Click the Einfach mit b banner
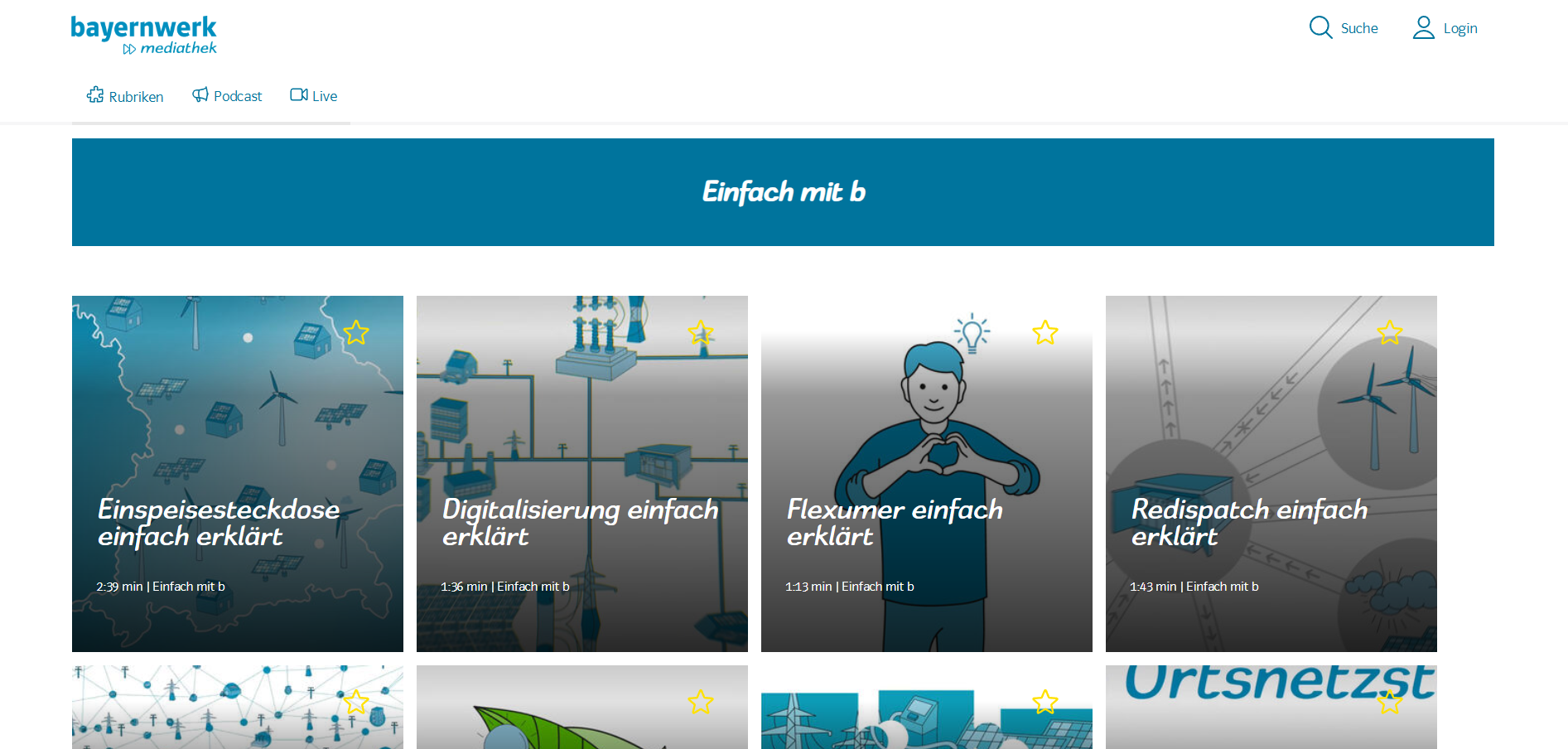This screenshot has height=749, width=1568. click(783, 192)
